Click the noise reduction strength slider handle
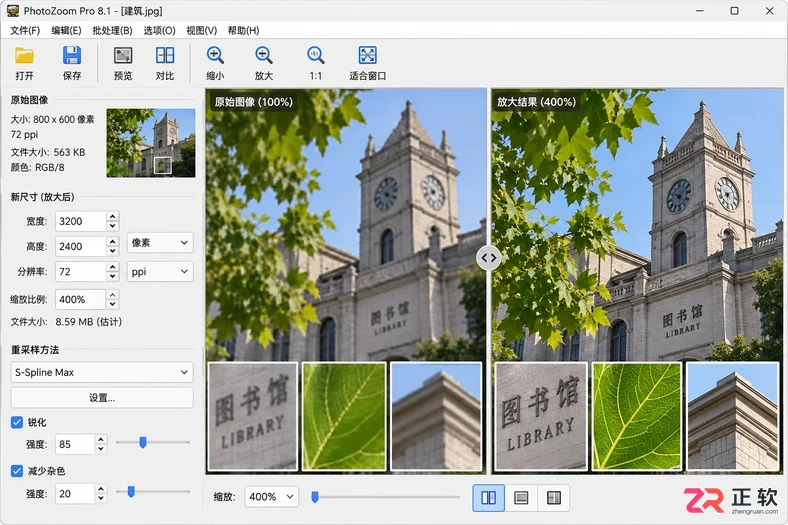 (x=131, y=491)
